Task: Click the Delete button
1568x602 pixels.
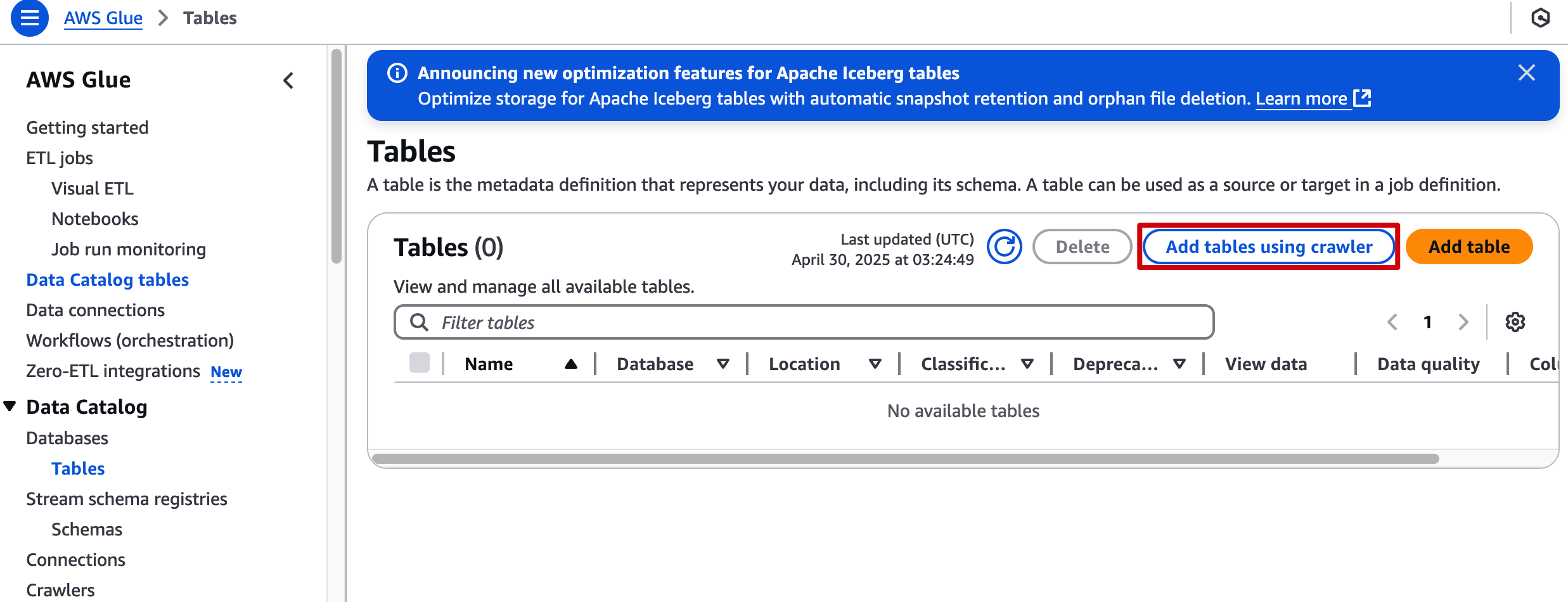Action: [1083, 247]
